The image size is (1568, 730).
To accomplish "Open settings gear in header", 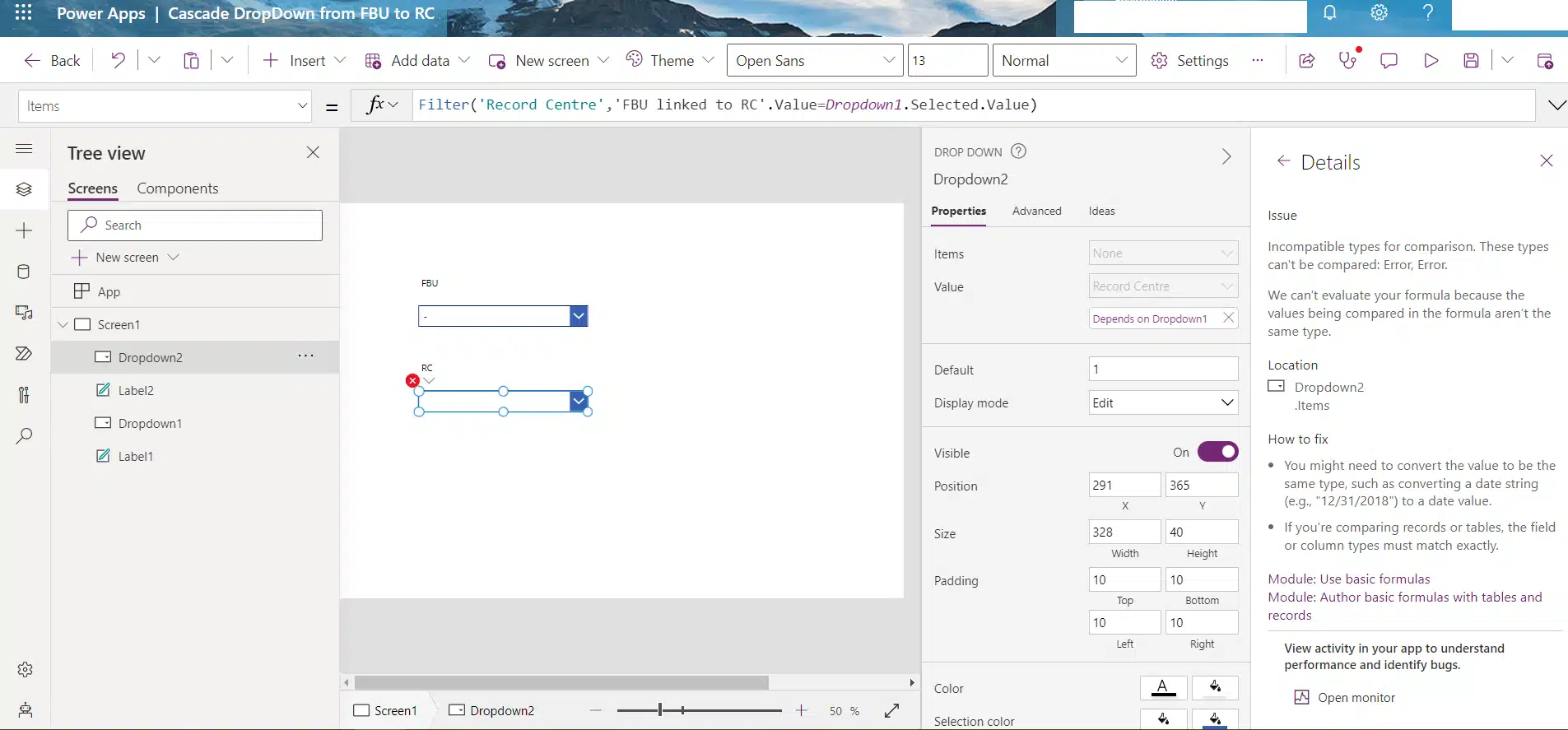I will pyautogui.click(x=1379, y=12).
